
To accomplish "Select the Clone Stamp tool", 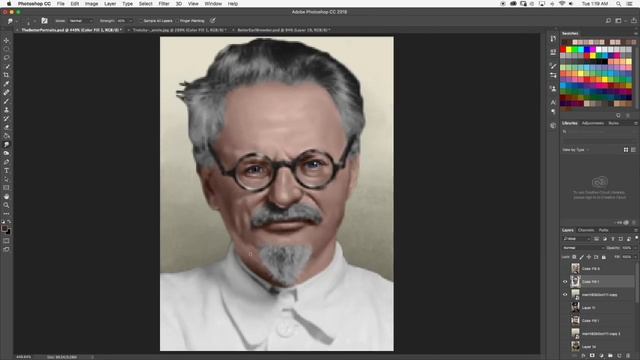I will (x=6, y=110).
